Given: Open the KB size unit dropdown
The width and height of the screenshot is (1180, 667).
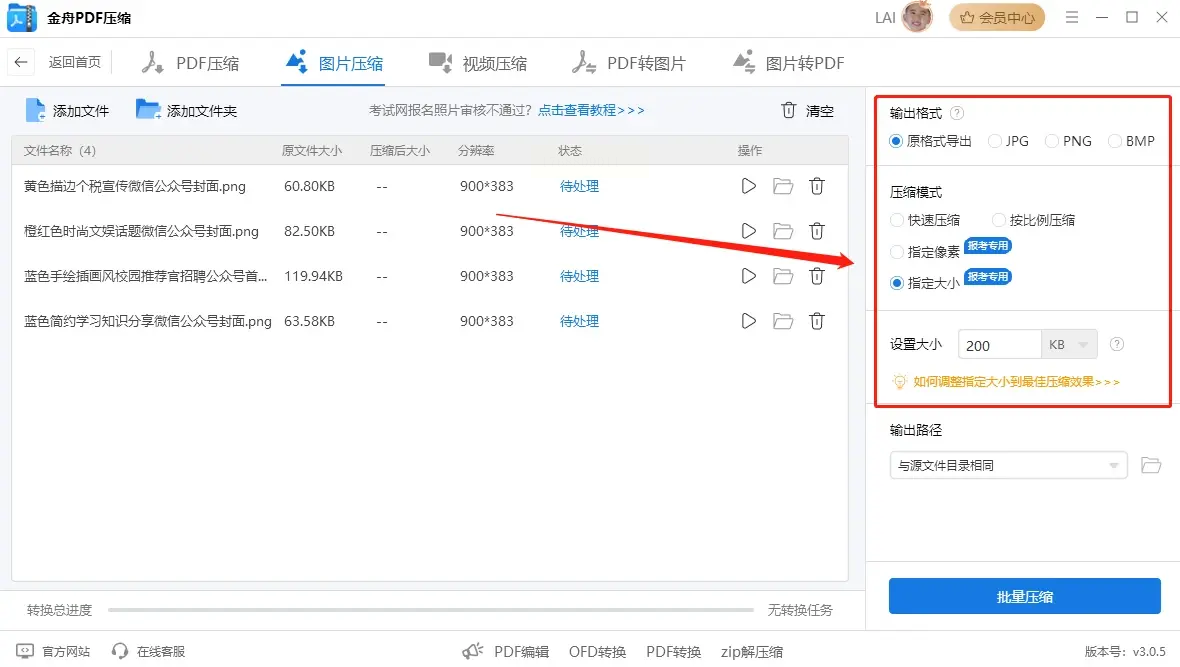Looking at the screenshot, I should 1069,345.
